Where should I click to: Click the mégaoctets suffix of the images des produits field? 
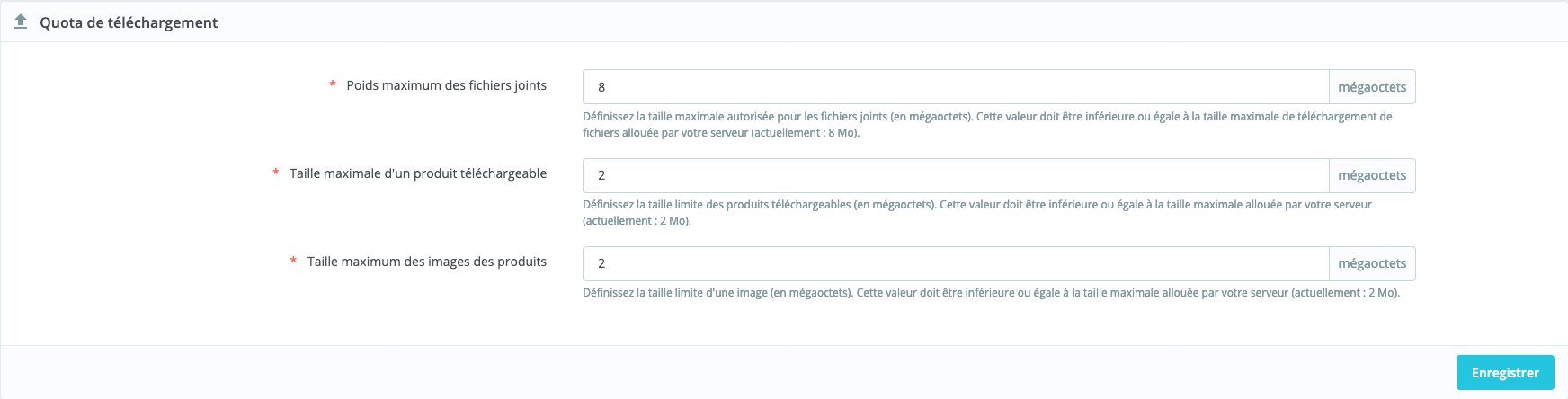click(x=1372, y=263)
